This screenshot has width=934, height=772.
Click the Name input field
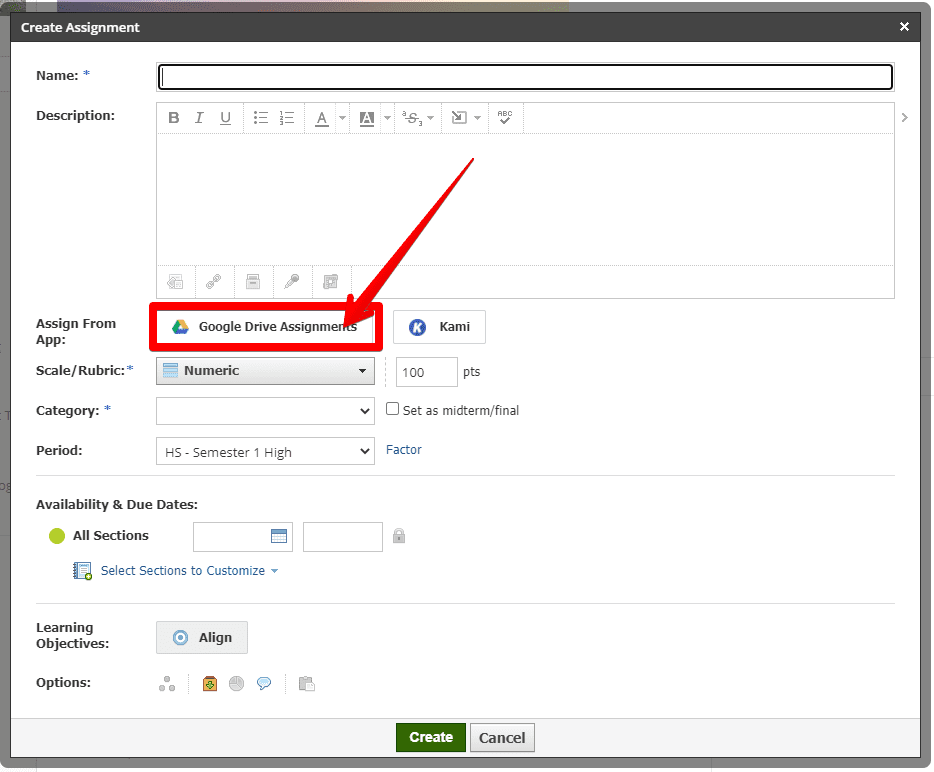pos(525,77)
